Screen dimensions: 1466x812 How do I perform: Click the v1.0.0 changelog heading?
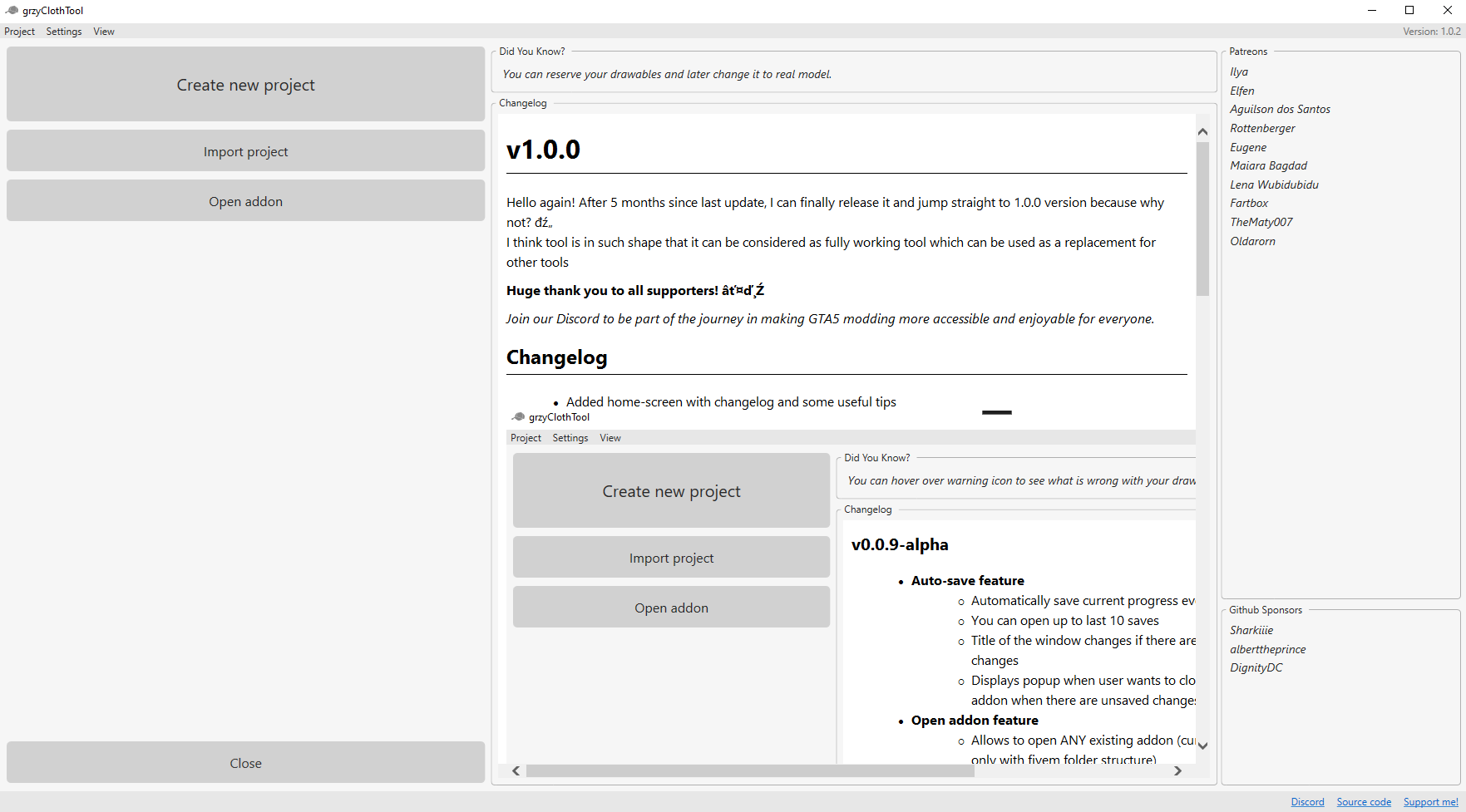543,149
